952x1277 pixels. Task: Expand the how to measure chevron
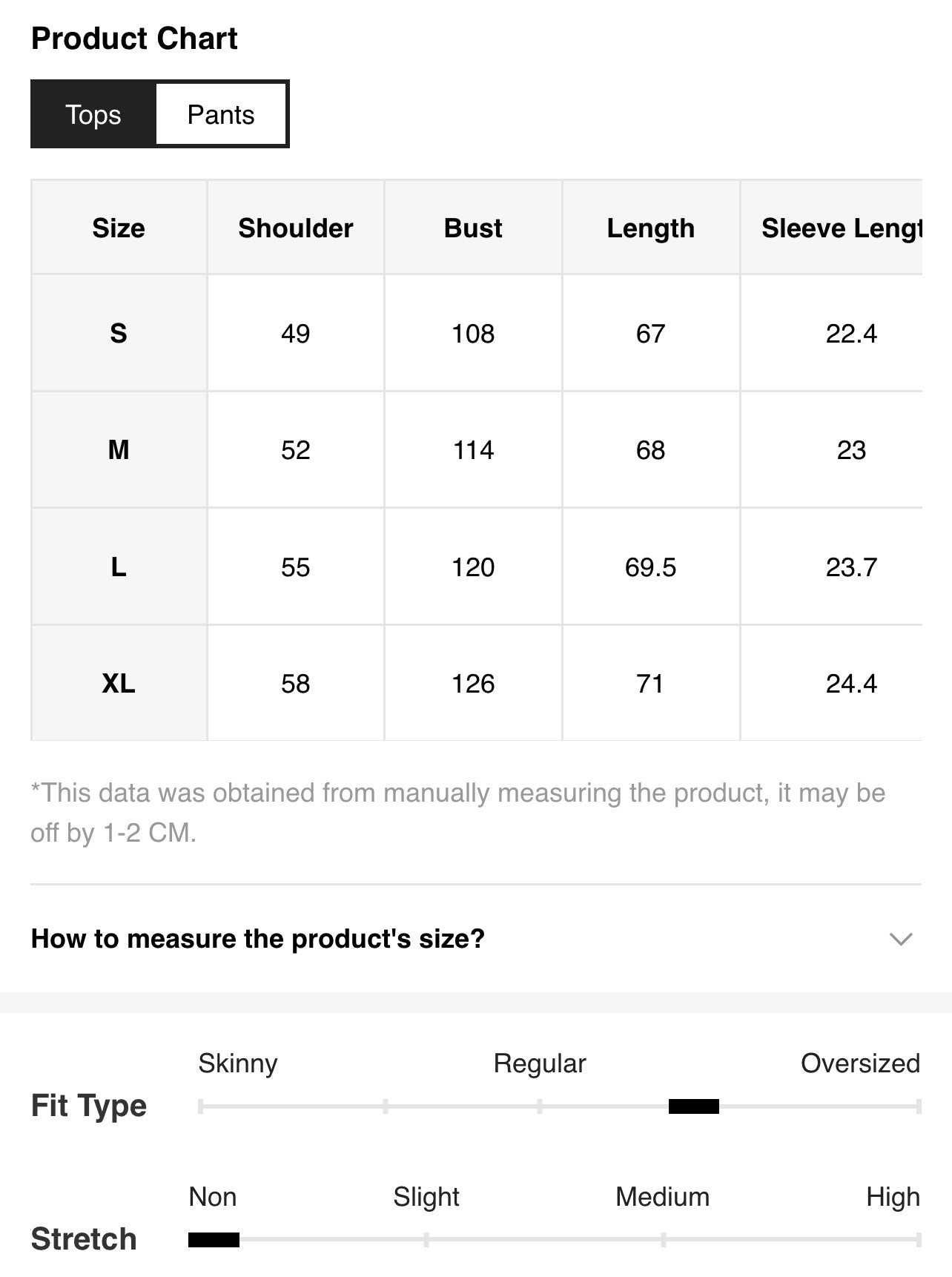[900, 940]
